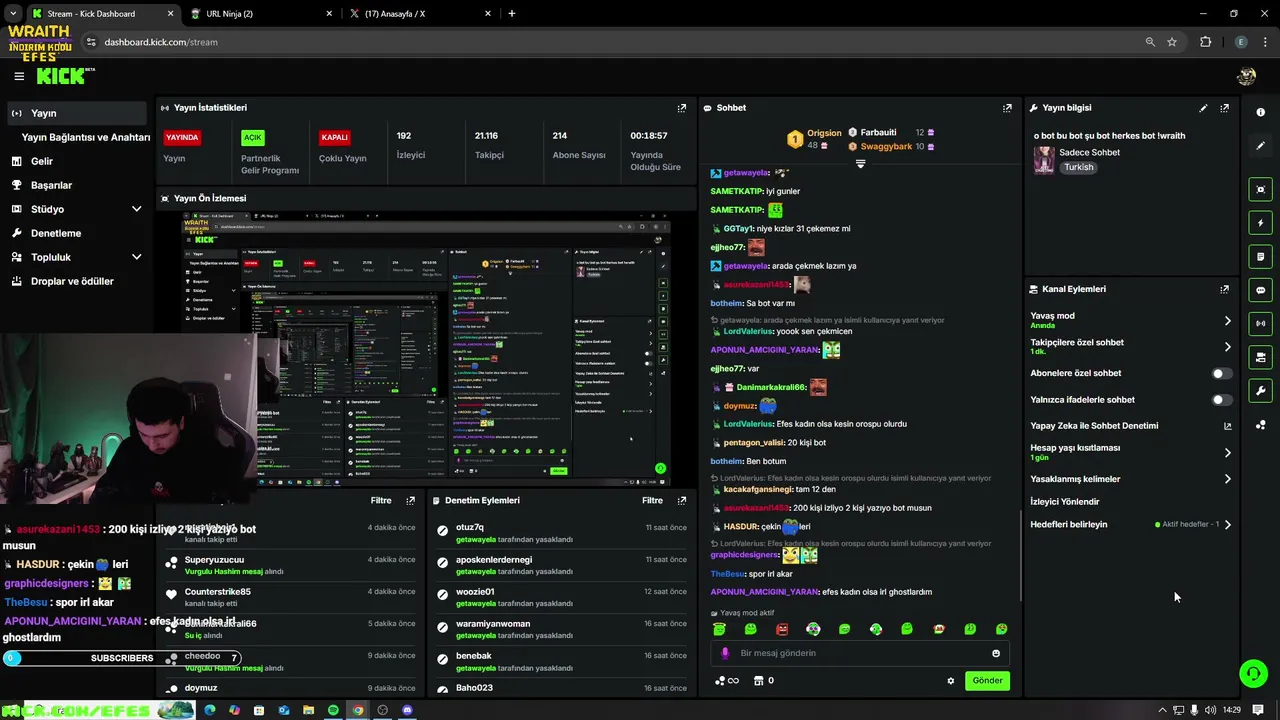
Task: Open Discord from the taskbar
Action: pyautogui.click(x=407, y=710)
